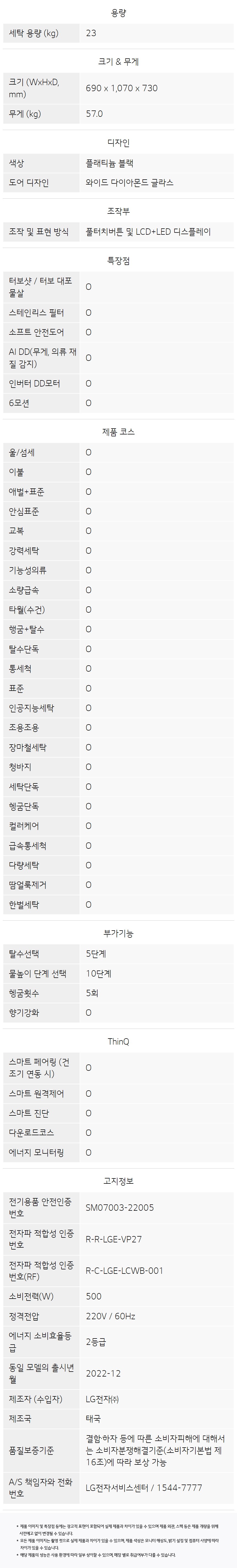
Task: Select the 도어 디자인 row label
Action: click(41, 183)
